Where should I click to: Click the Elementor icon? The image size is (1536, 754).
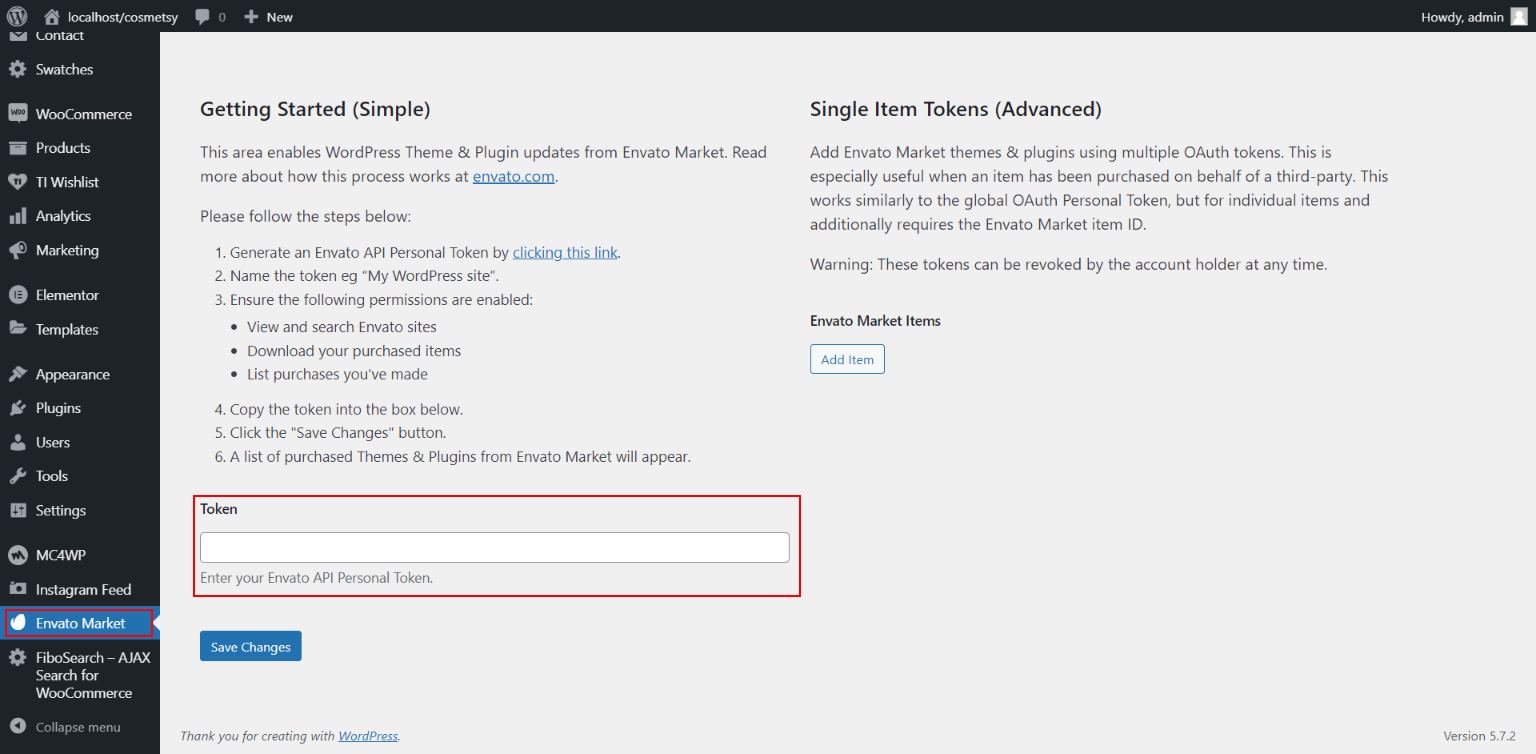pyautogui.click(x=18, y=295)
